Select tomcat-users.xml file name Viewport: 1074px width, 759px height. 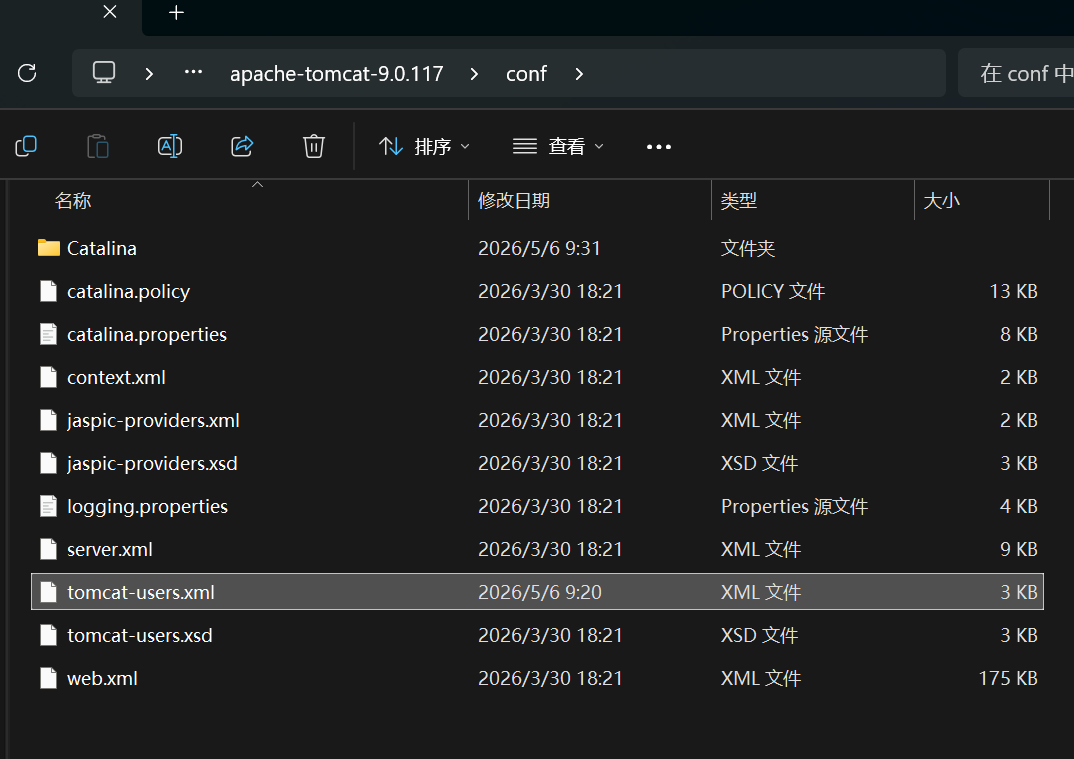click(x=140, y=592)
